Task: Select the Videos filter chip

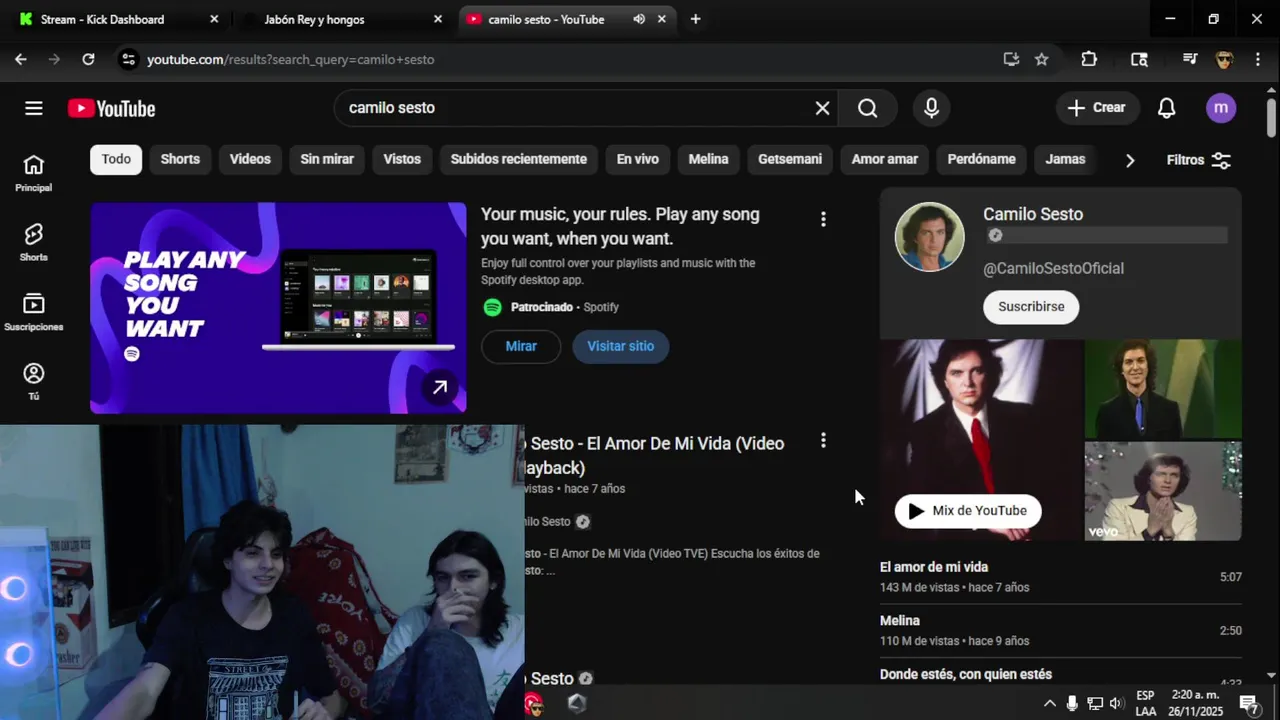Action: (250, 159)
